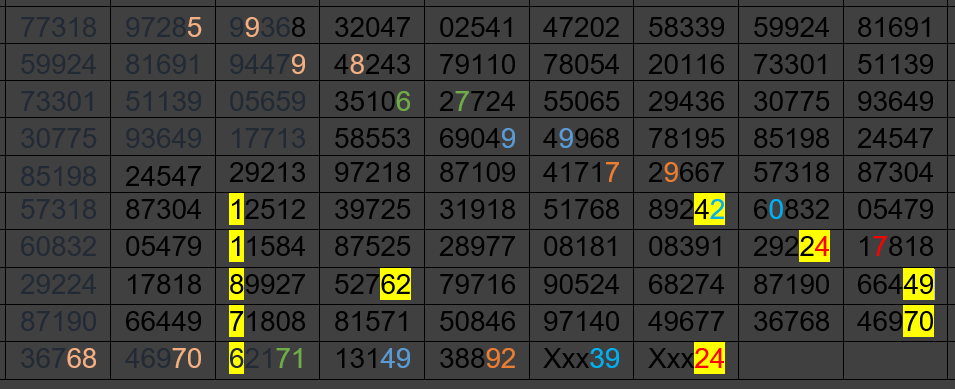This screenshot has height=389, width=955.
Task: Click the 55065 cell
Action: 582,100
